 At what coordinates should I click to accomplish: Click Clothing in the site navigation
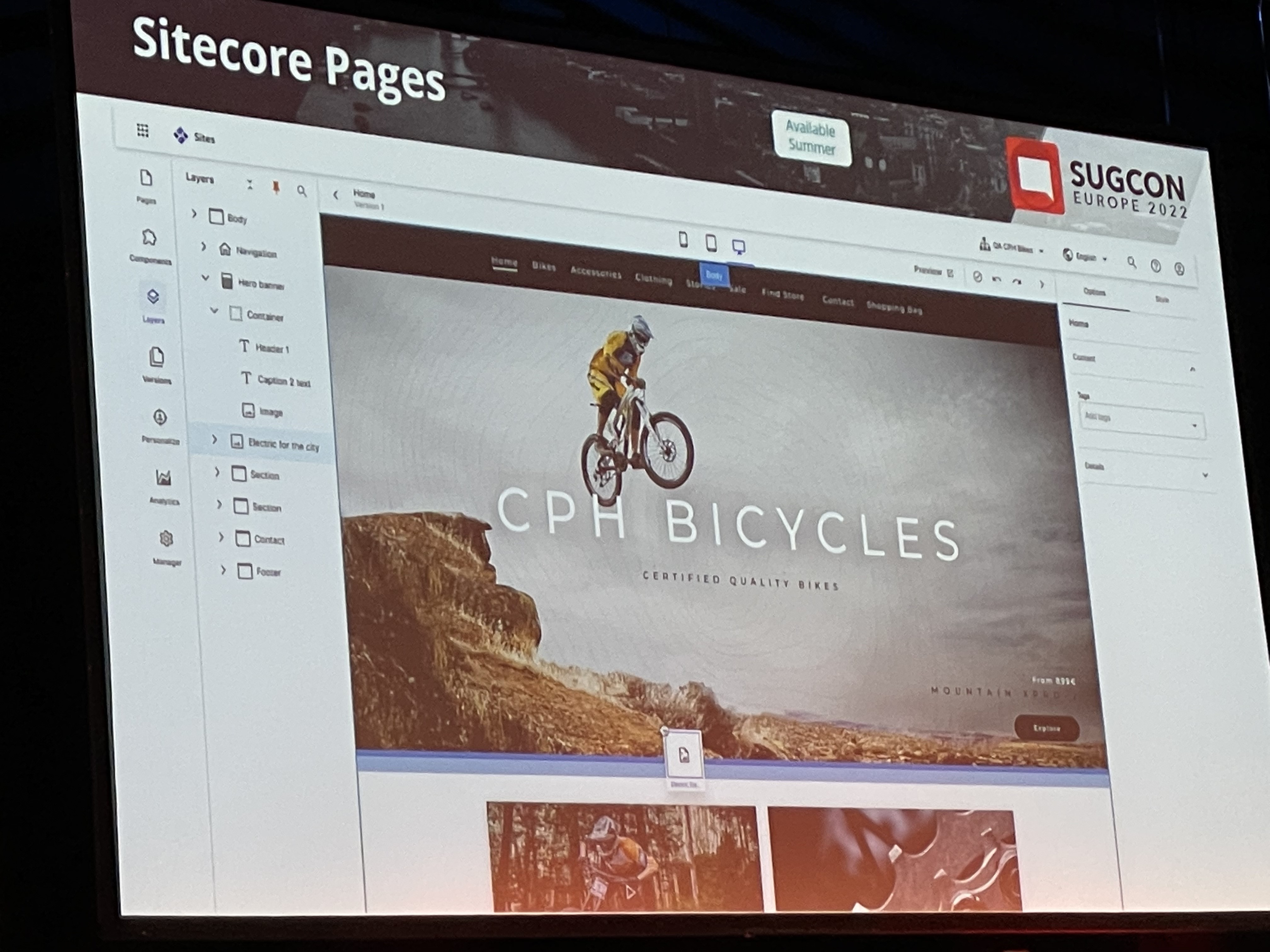click(653, 279)
